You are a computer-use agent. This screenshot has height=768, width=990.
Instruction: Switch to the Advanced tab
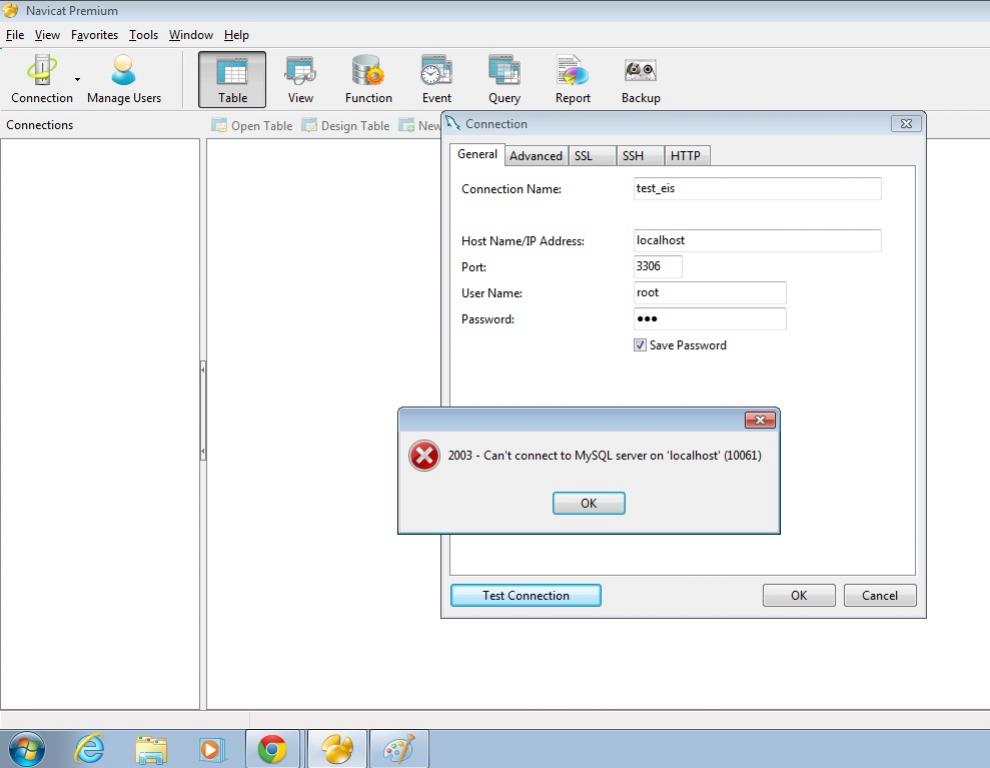[536, 155]
